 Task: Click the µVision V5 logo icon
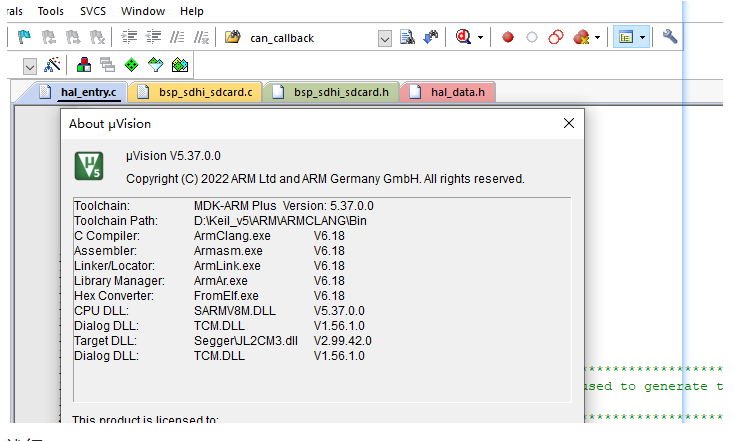[x=89, y=166]
